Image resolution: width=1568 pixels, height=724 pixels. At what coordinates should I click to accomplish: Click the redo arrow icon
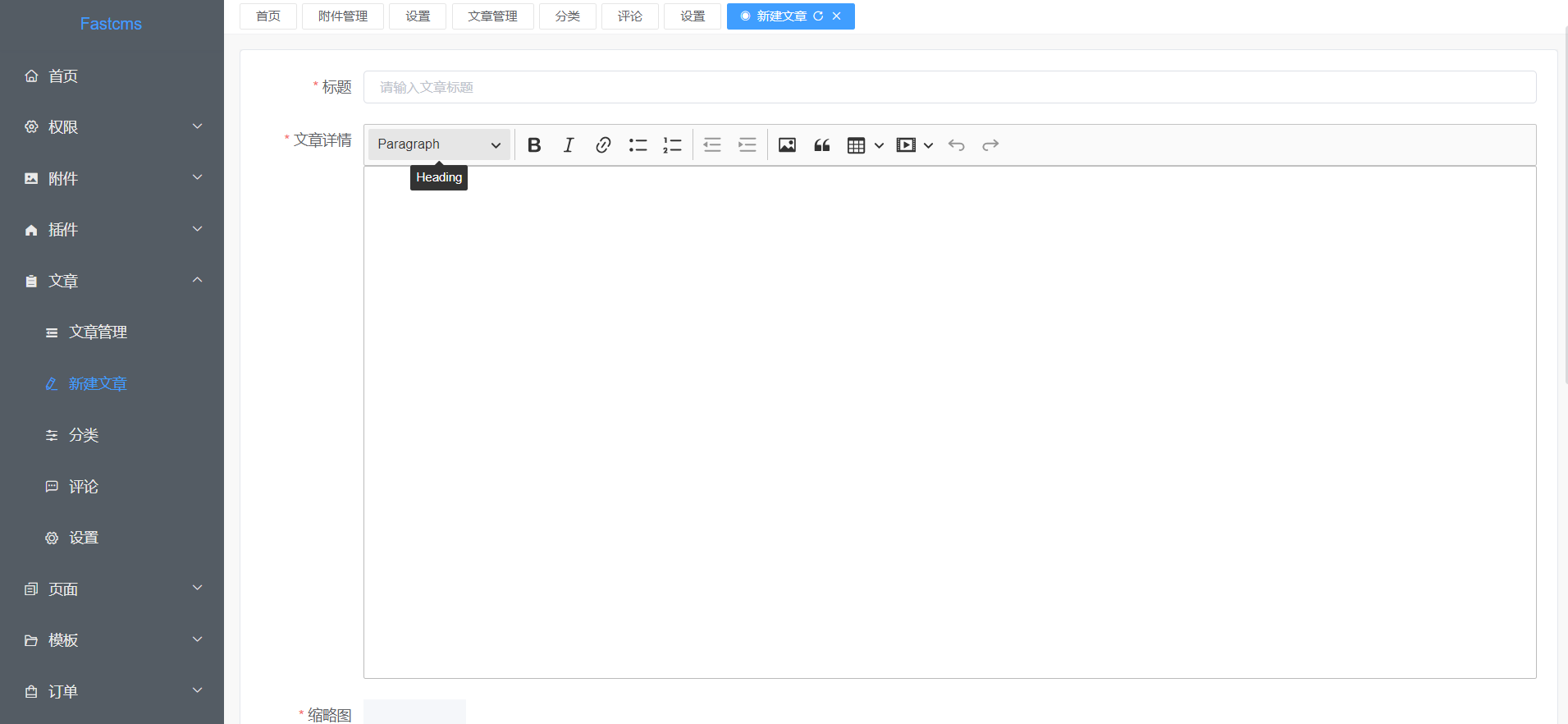(990, 145)
